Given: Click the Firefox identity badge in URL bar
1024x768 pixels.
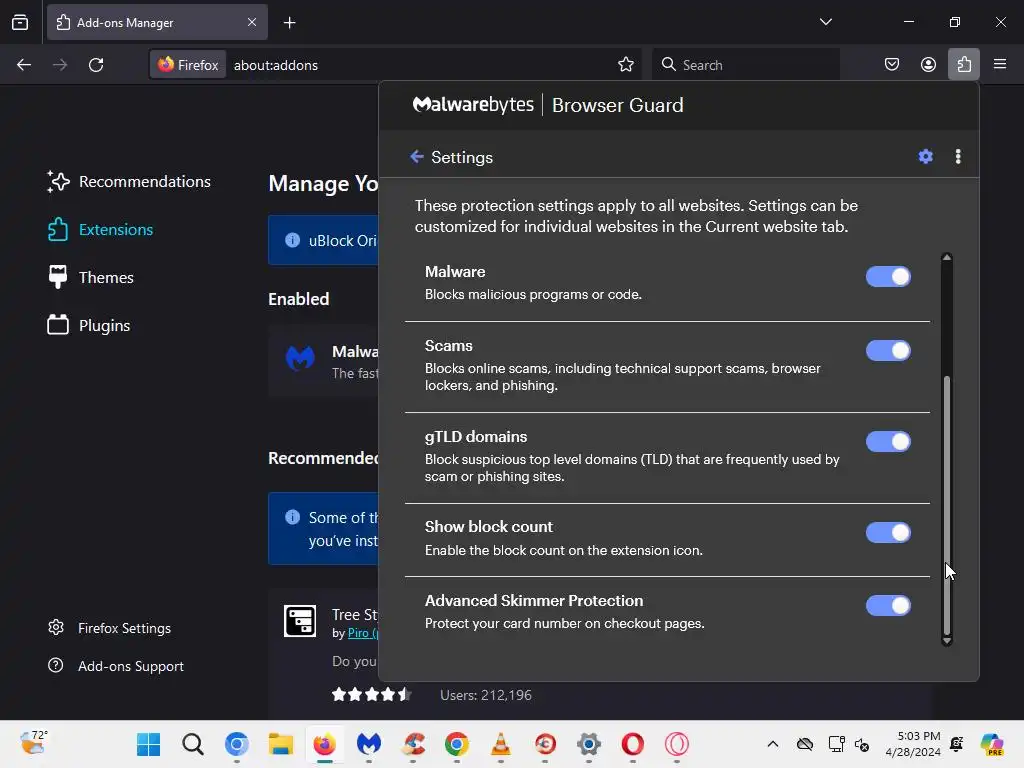Looking at the screenshot, I should (188, 65).
